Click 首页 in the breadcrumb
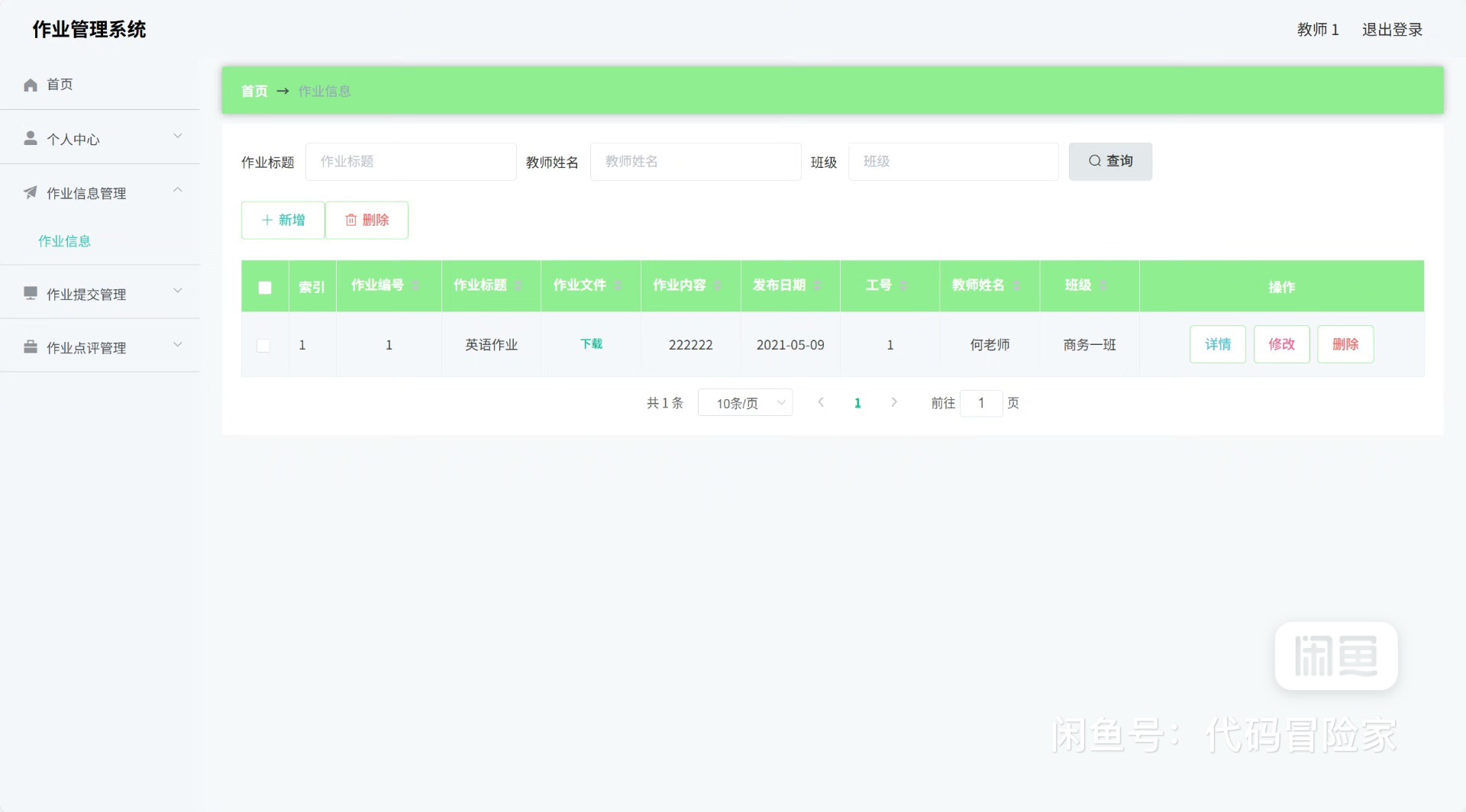Viewport: 1466px width, 812px height. pyautogui.click(x=254, y=92)
